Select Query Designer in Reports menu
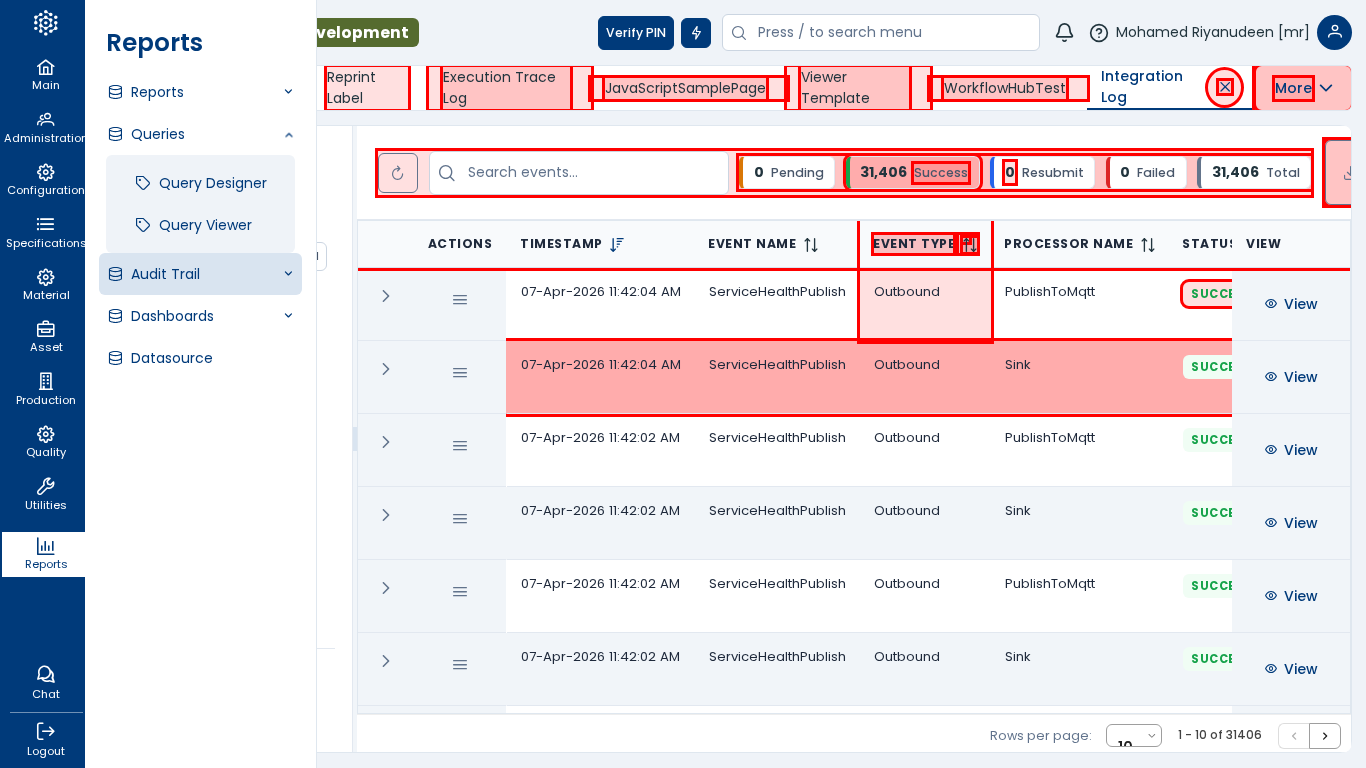The width and height of the screenshot is (1366, 768). pos(212,183)
